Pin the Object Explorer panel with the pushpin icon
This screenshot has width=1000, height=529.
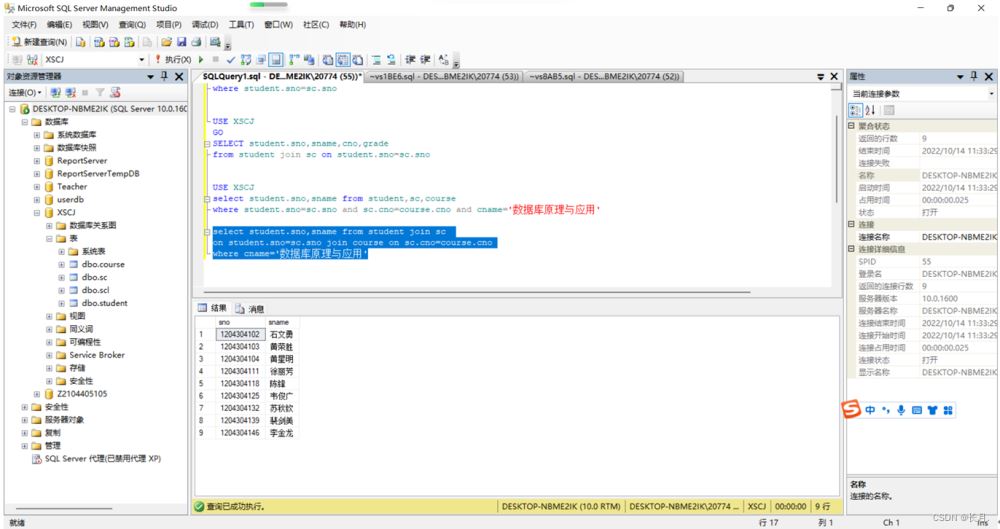pyautogui.click(x=164, y=76)
